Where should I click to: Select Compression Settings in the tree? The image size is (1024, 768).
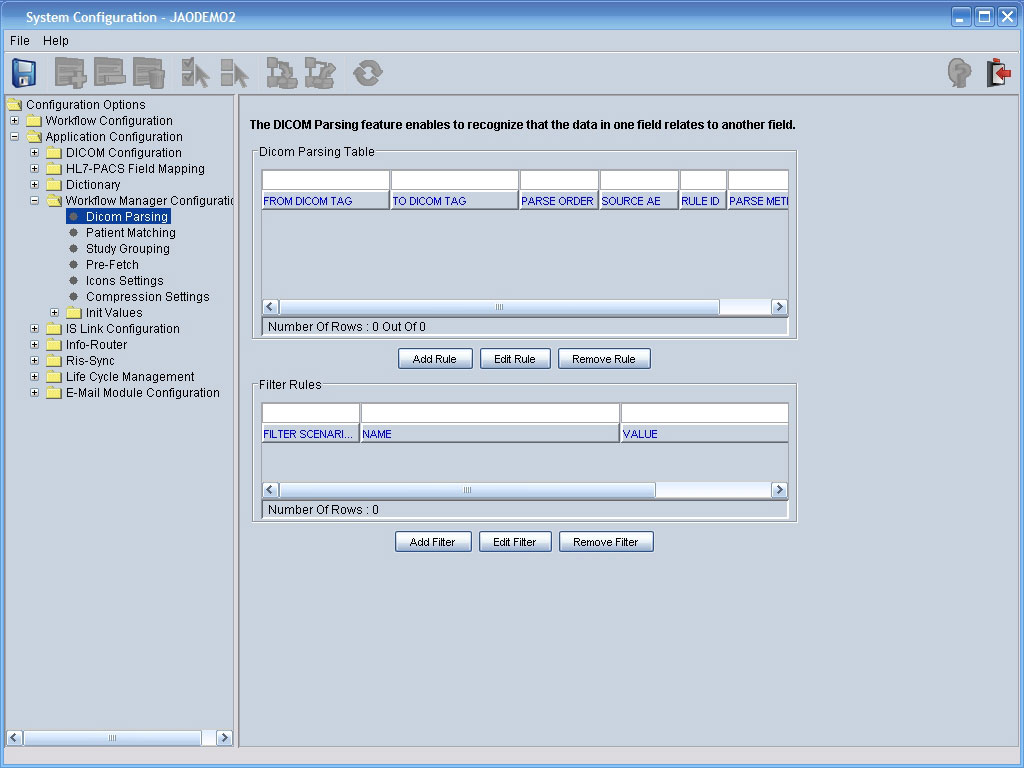[x=148, y=296]
